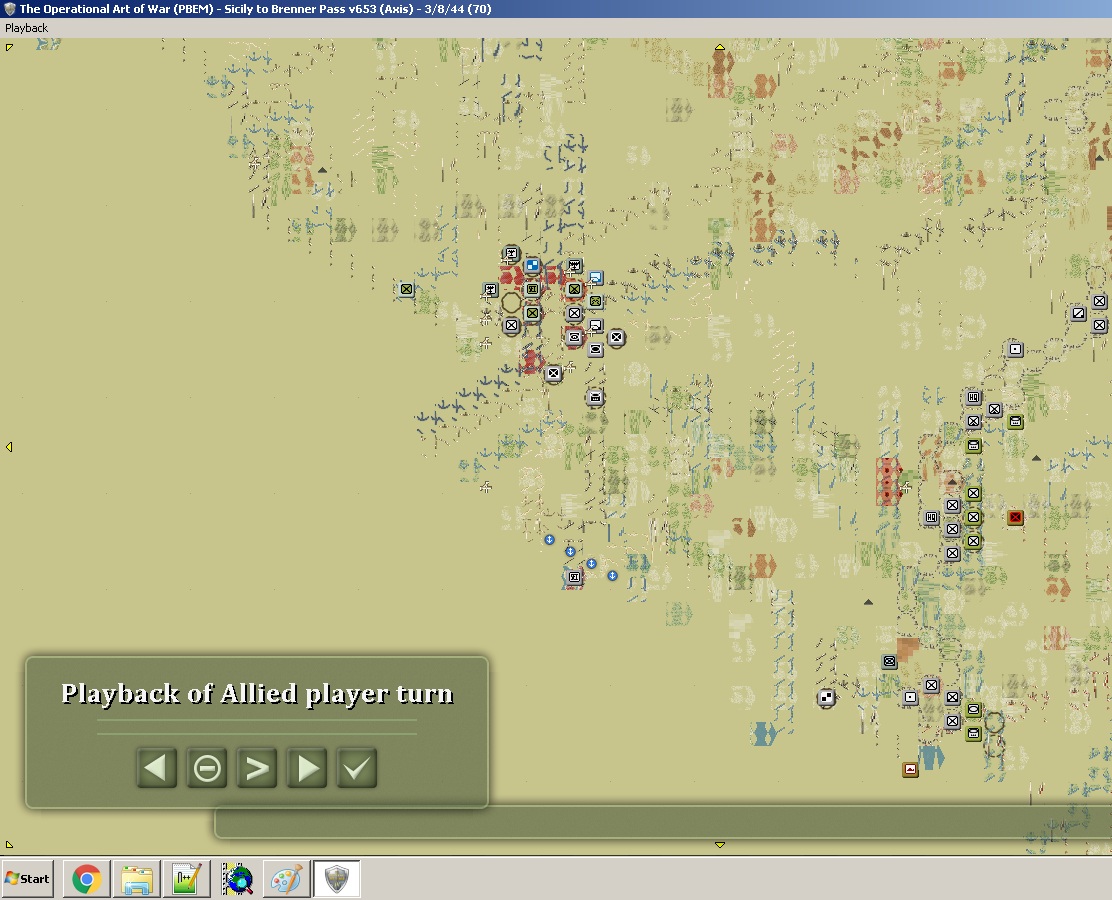Open the Paint palette taskbar app
This screenshot has width=1112, height=900.
[x=287, y=879]
